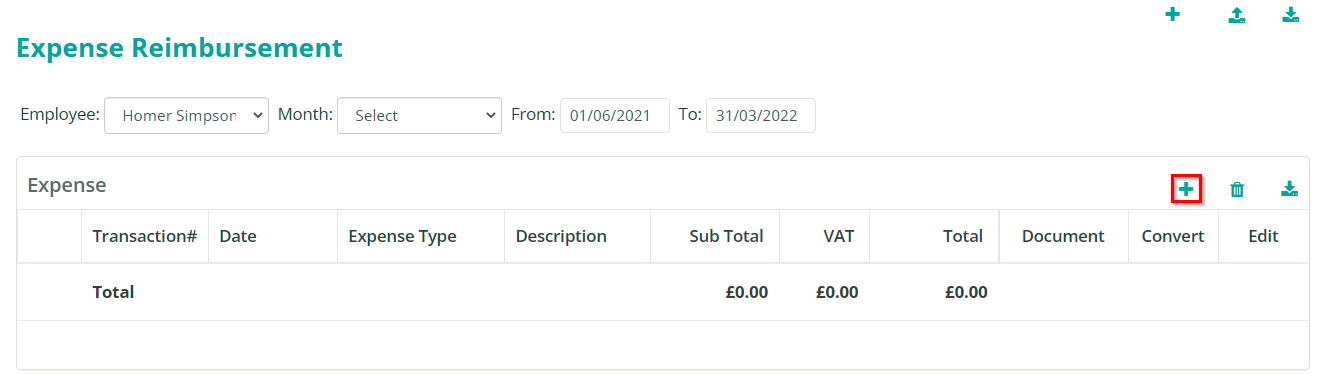Screen dimensions: 1319x374
Task: Click the top-right page-level download icon
Action: click(1290, 15)
